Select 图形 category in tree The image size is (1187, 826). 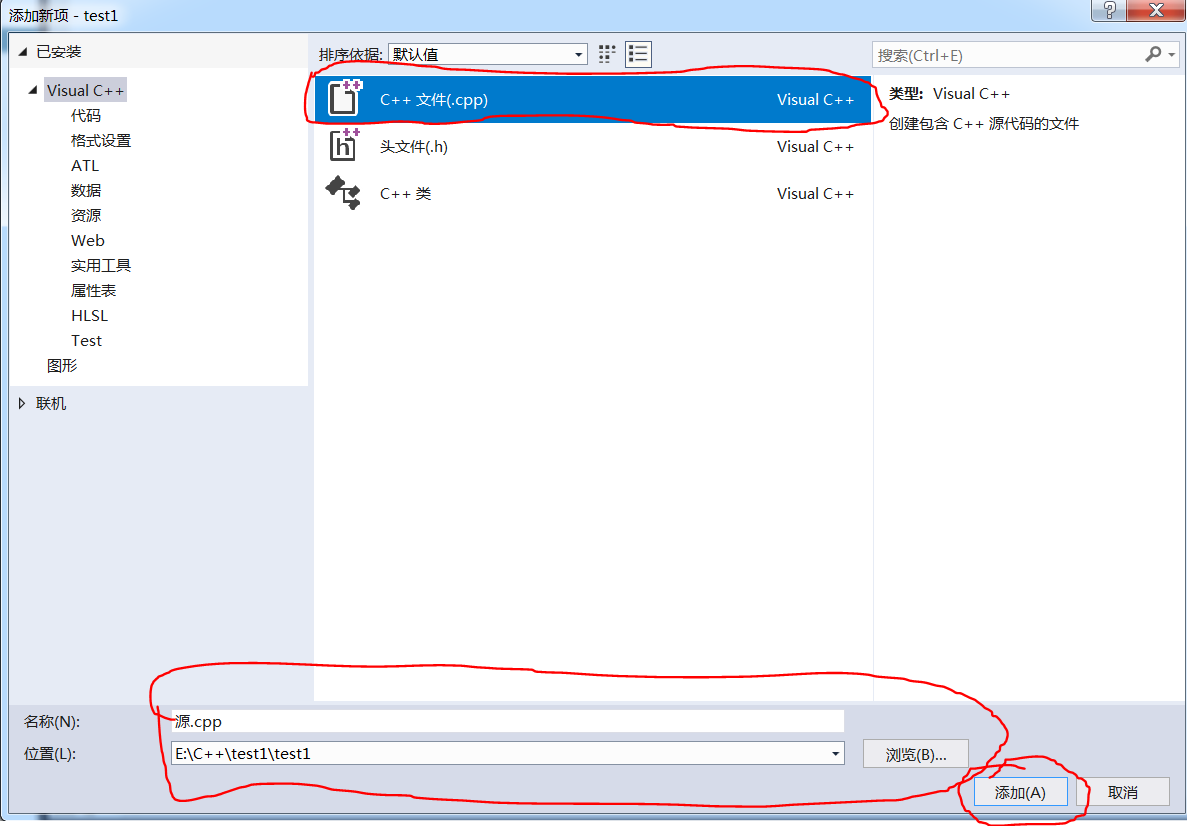pos(62,366)
